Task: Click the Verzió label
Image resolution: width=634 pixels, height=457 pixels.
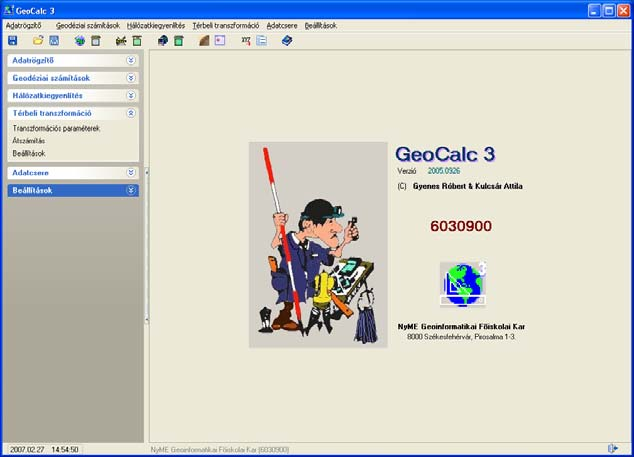Action: pyautogui.click(x=406, y=171)
